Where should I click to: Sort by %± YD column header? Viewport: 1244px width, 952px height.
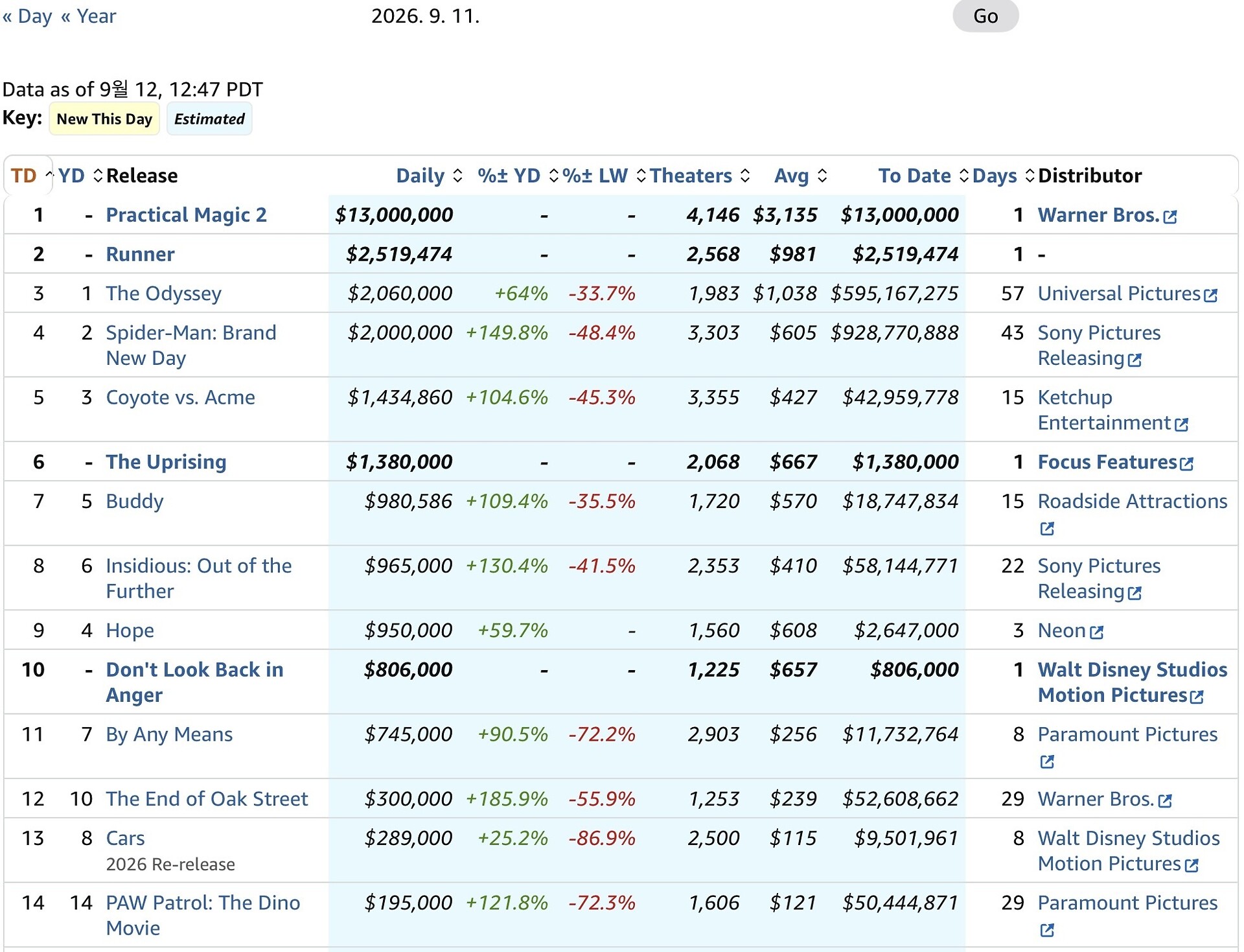click(509, 176)
